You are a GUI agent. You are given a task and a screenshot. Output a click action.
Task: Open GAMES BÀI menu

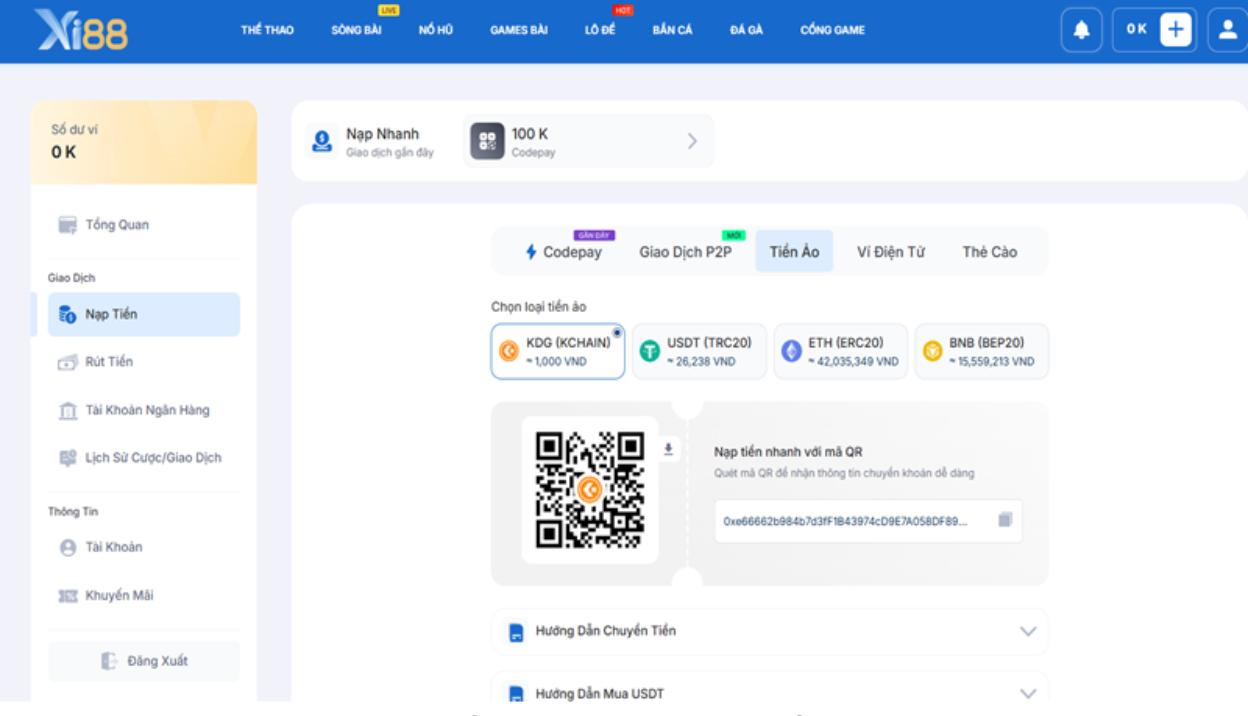(x=518, y=30)
